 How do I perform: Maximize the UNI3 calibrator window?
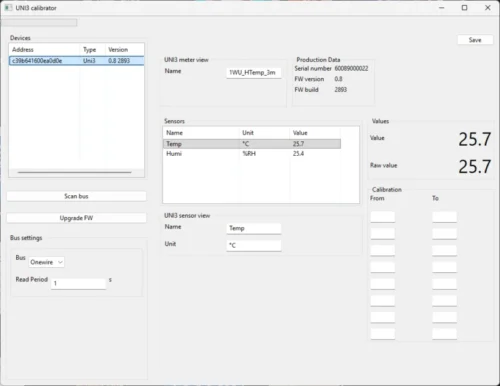click(x=464, y=8)
